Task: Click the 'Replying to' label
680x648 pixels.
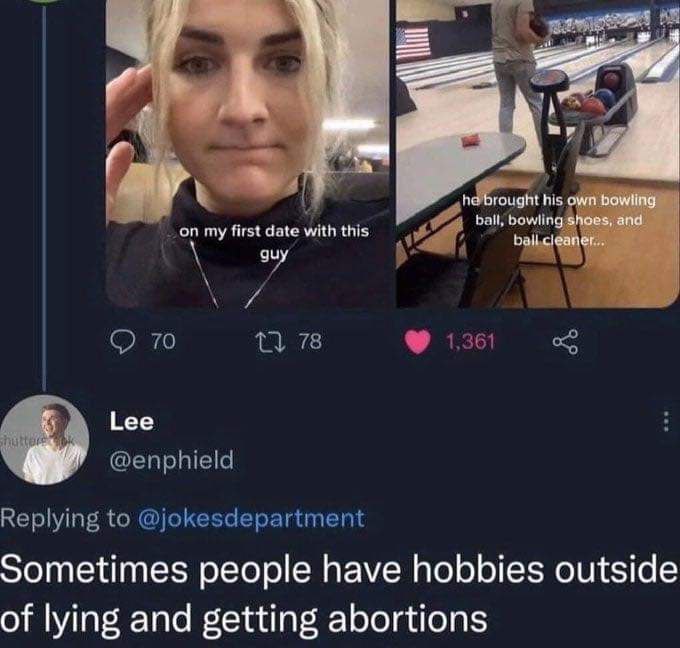Action: (65, 518)
